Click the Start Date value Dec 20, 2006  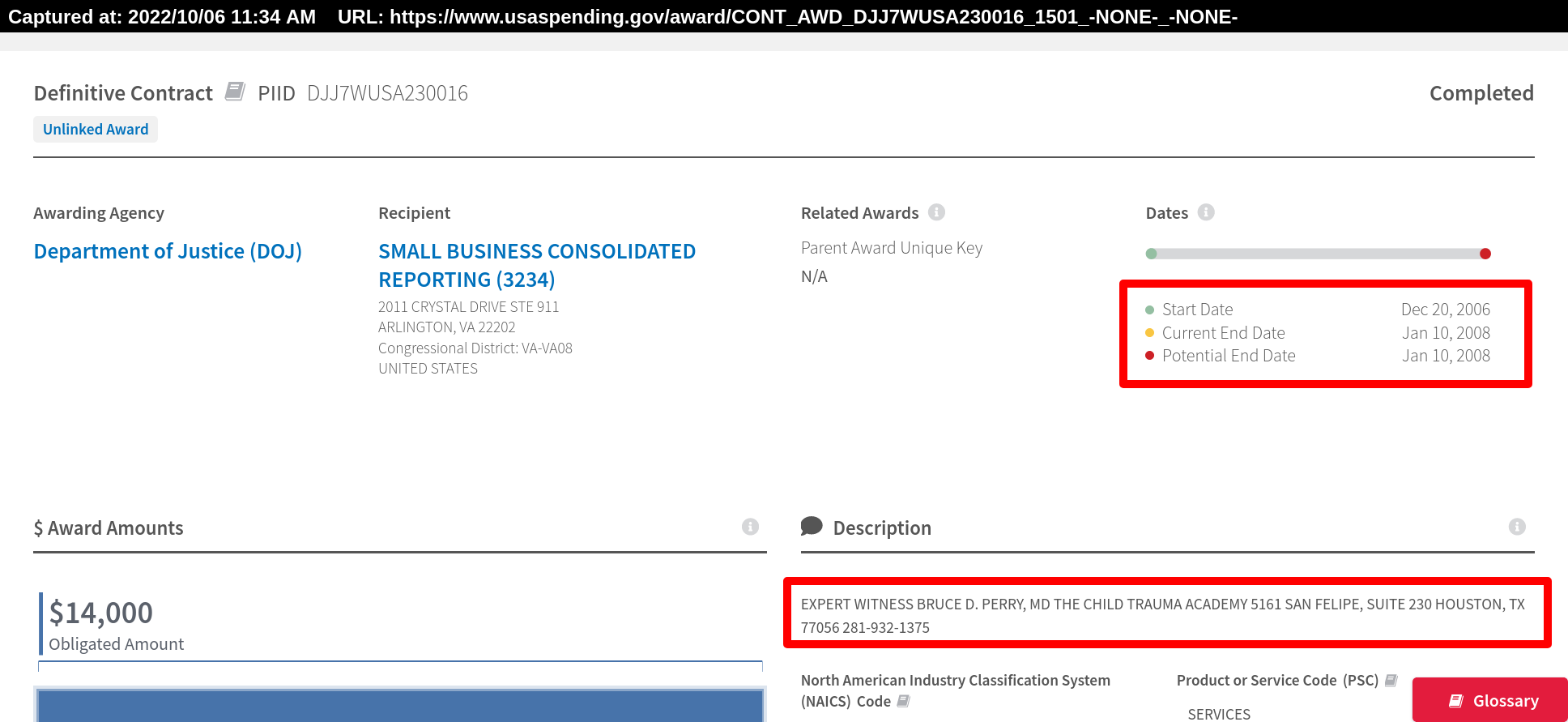[1445, 310]
